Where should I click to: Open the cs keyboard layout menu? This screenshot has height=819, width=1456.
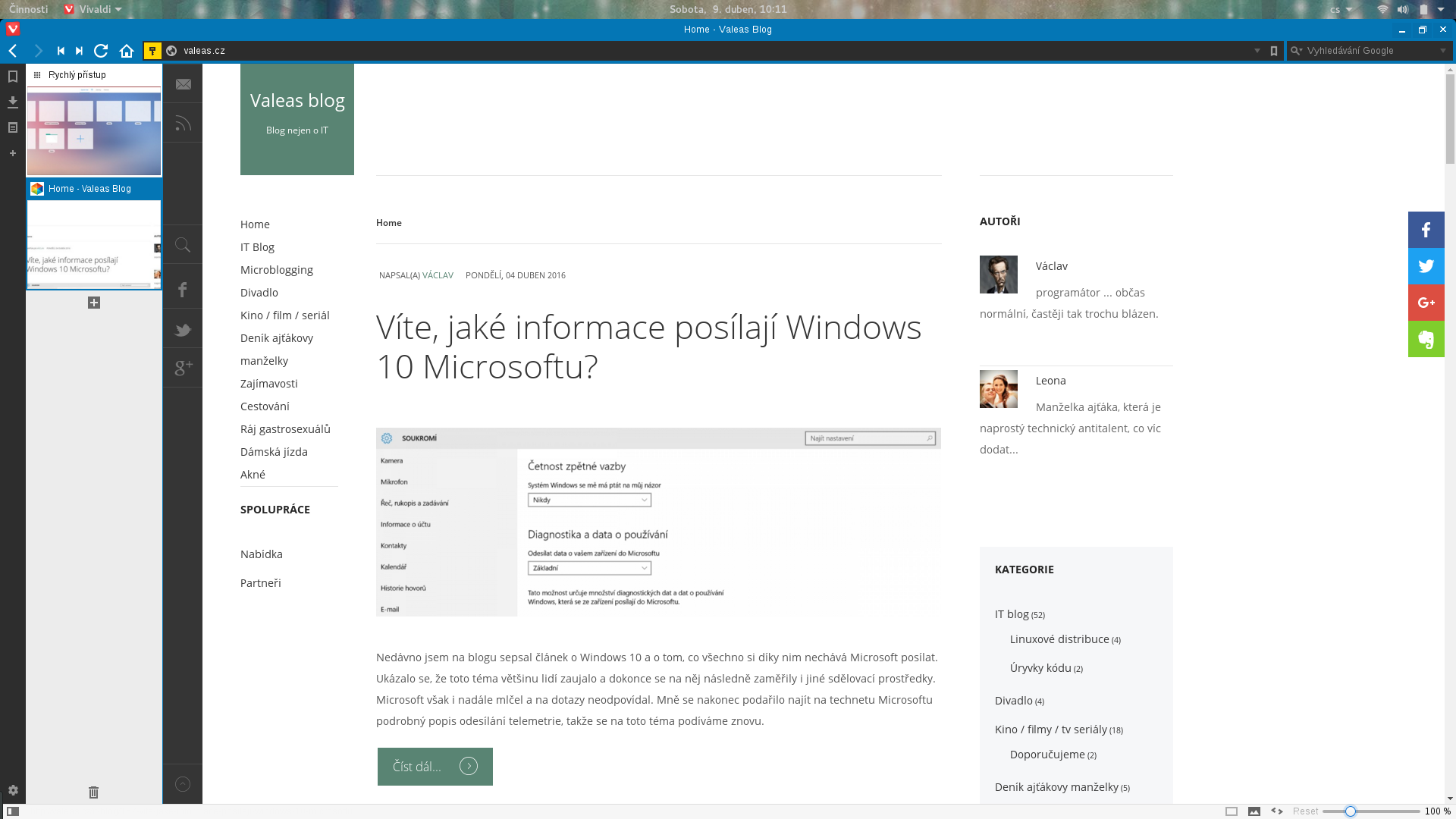pyautogui.click(x=1341, y=9)
